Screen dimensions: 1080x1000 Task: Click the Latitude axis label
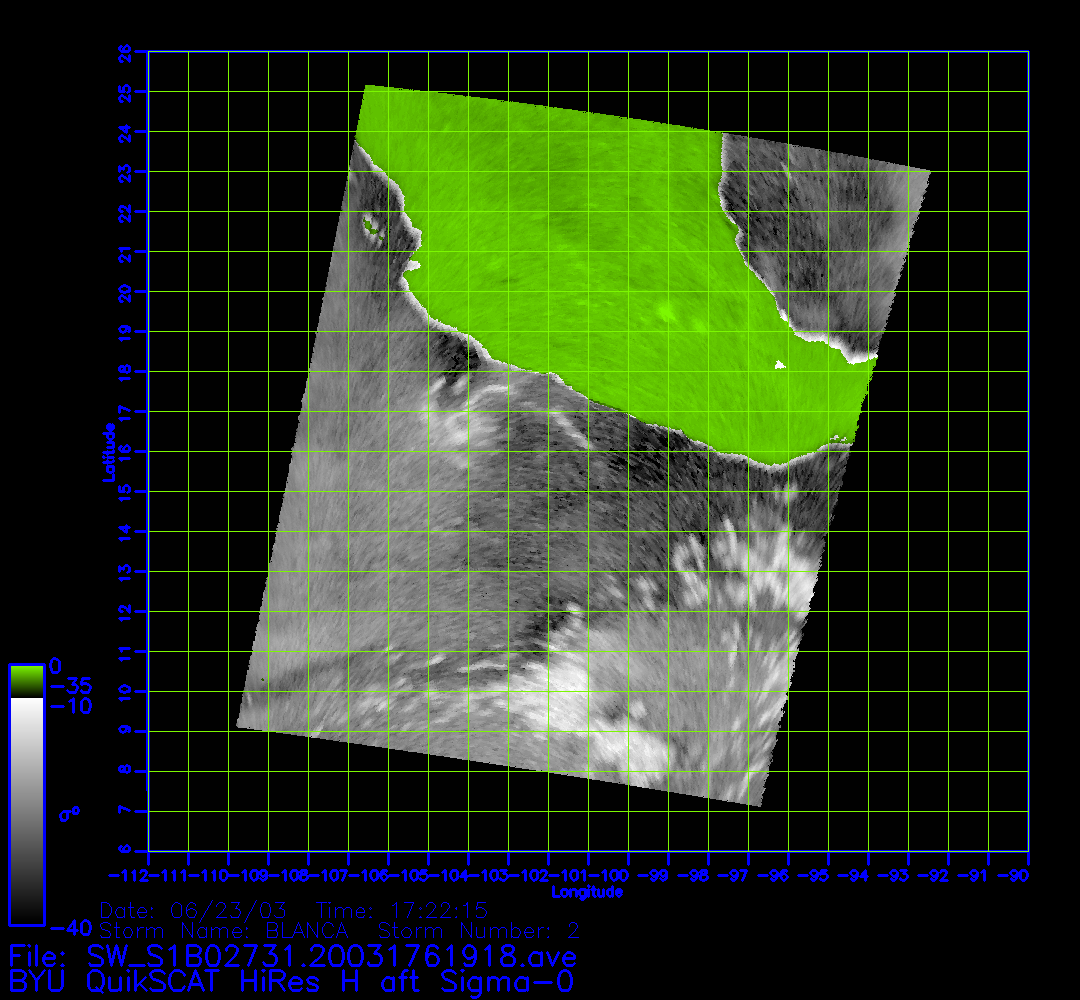click(106, 452)
